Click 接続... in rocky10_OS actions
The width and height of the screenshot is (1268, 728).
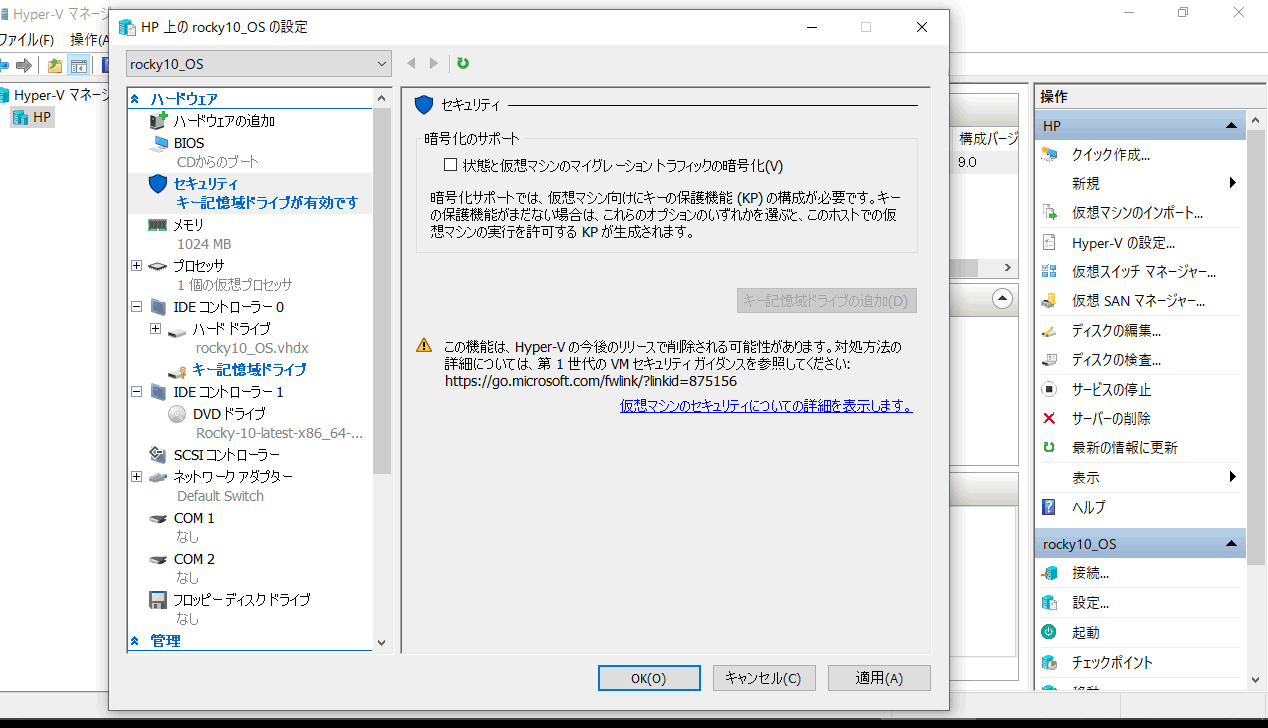coord(1090,573)
